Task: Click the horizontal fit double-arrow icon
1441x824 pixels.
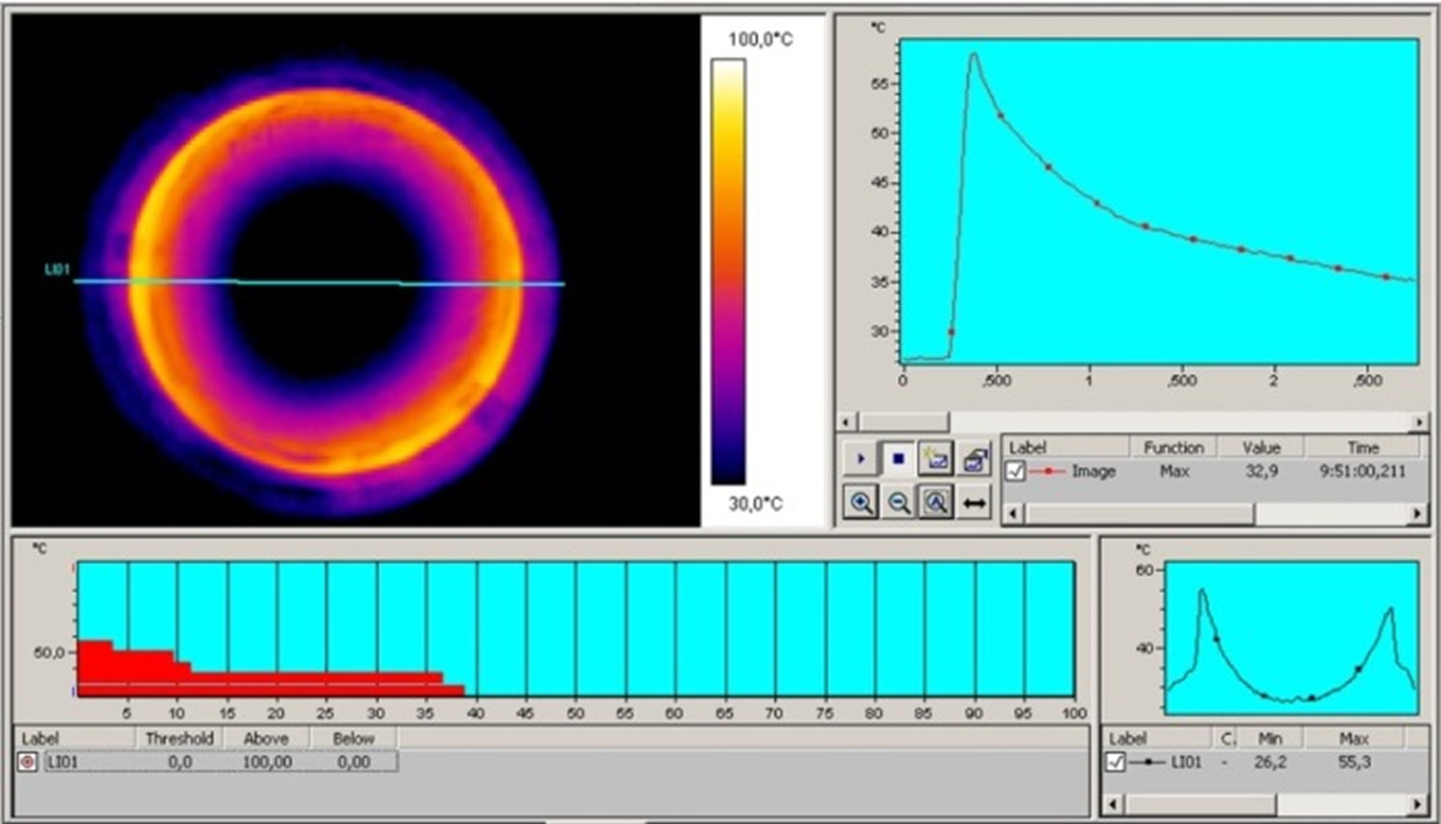Action: point(975,503)
